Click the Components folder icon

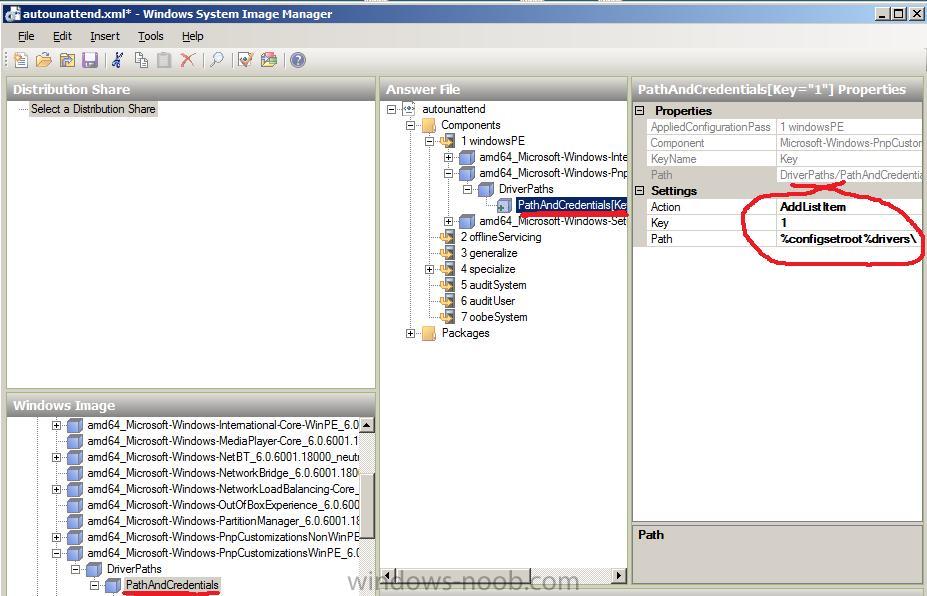click(x=429, y=125)
